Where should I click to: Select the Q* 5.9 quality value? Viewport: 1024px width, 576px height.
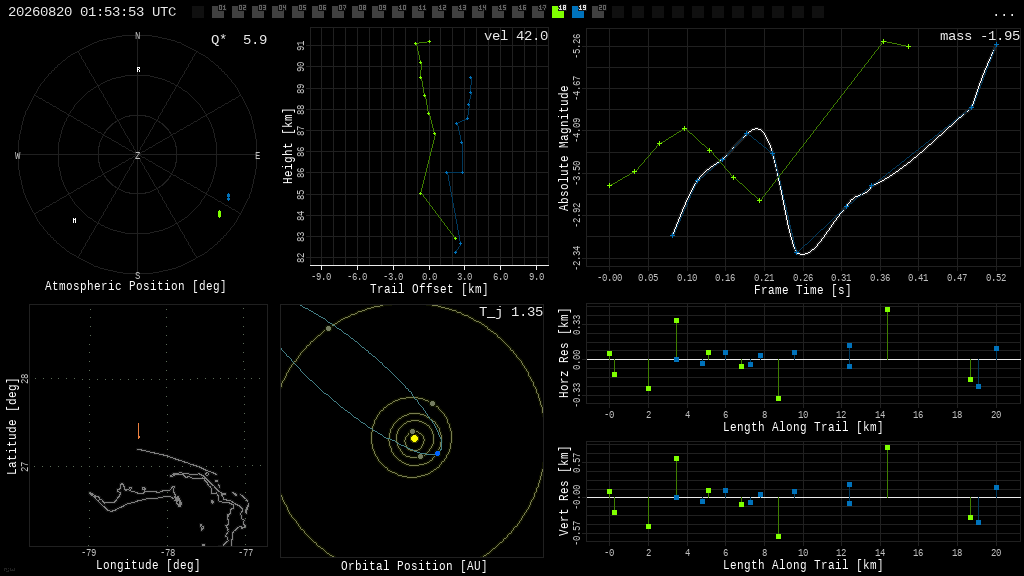(x=239, y=40)
